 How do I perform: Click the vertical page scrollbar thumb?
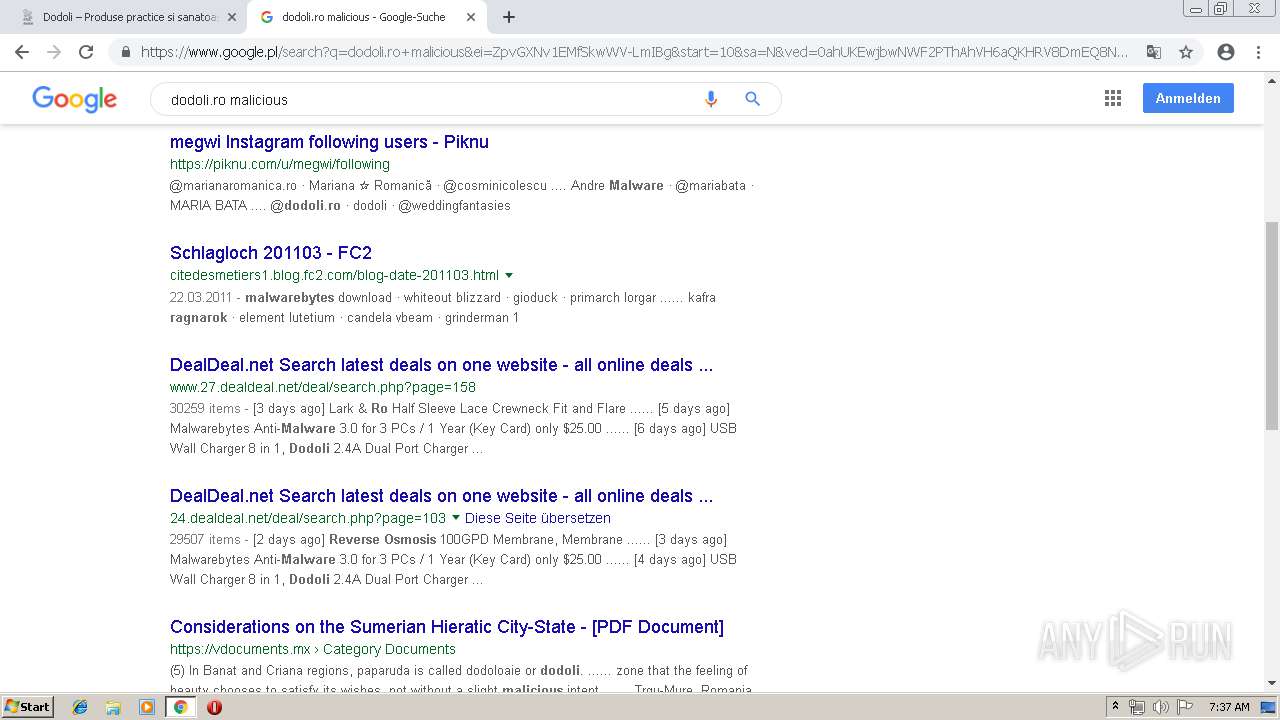[x=1272, y=325]
